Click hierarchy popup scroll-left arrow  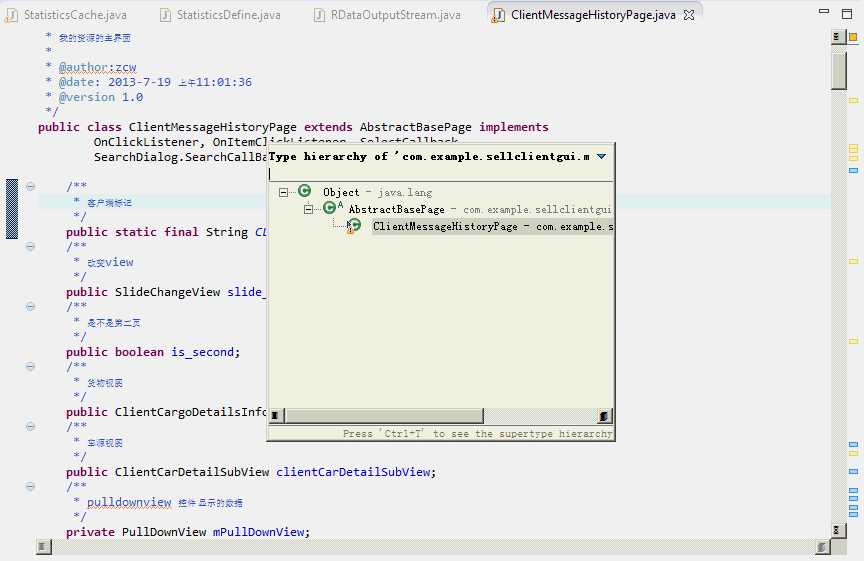click(x=276, y=416)
